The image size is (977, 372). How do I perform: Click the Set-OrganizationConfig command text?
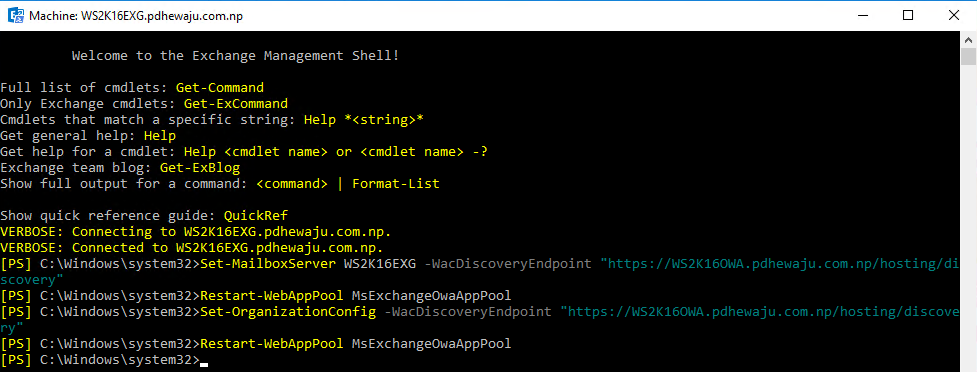(288, 312)
